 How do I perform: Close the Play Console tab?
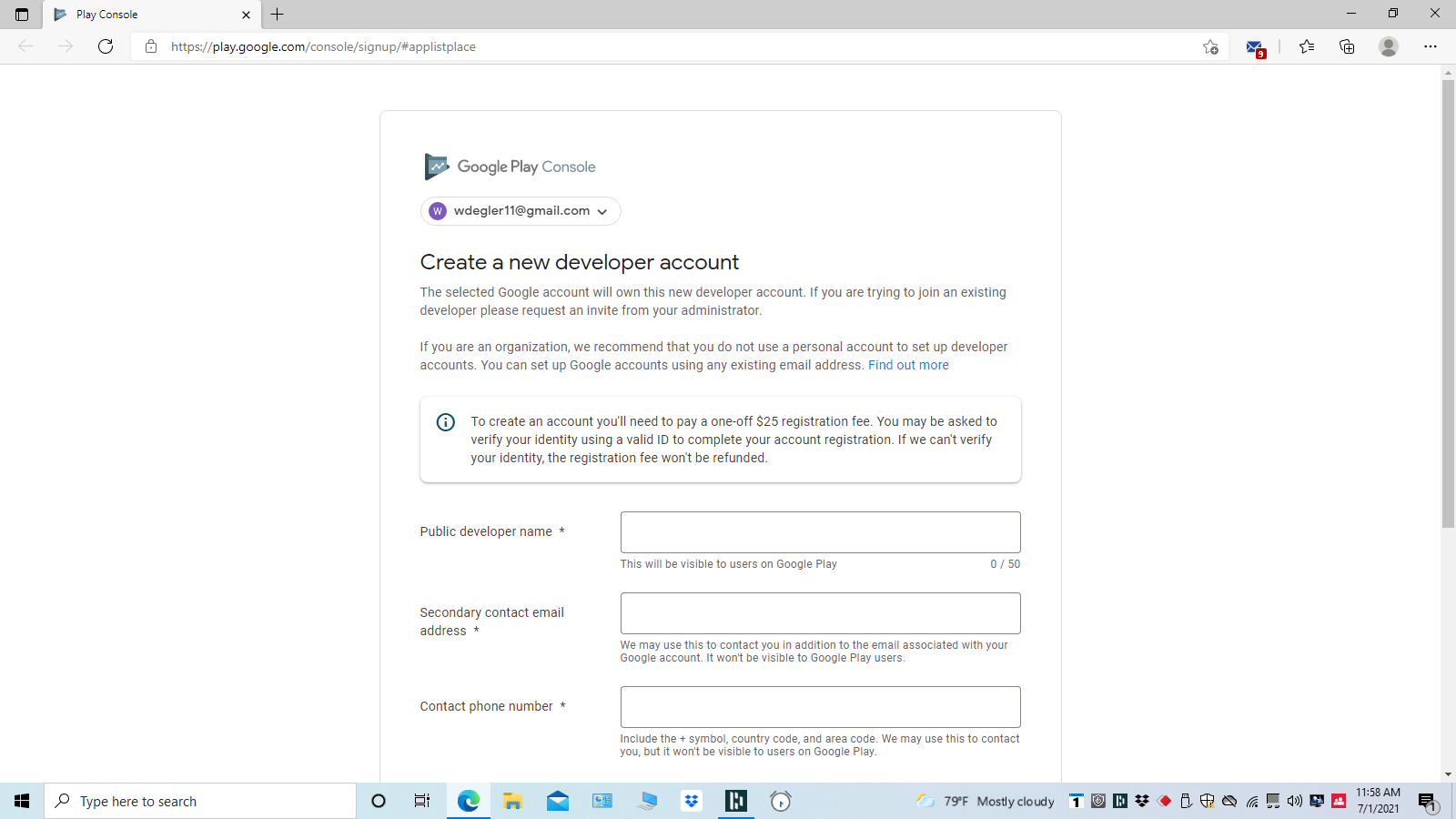[246, 15]
